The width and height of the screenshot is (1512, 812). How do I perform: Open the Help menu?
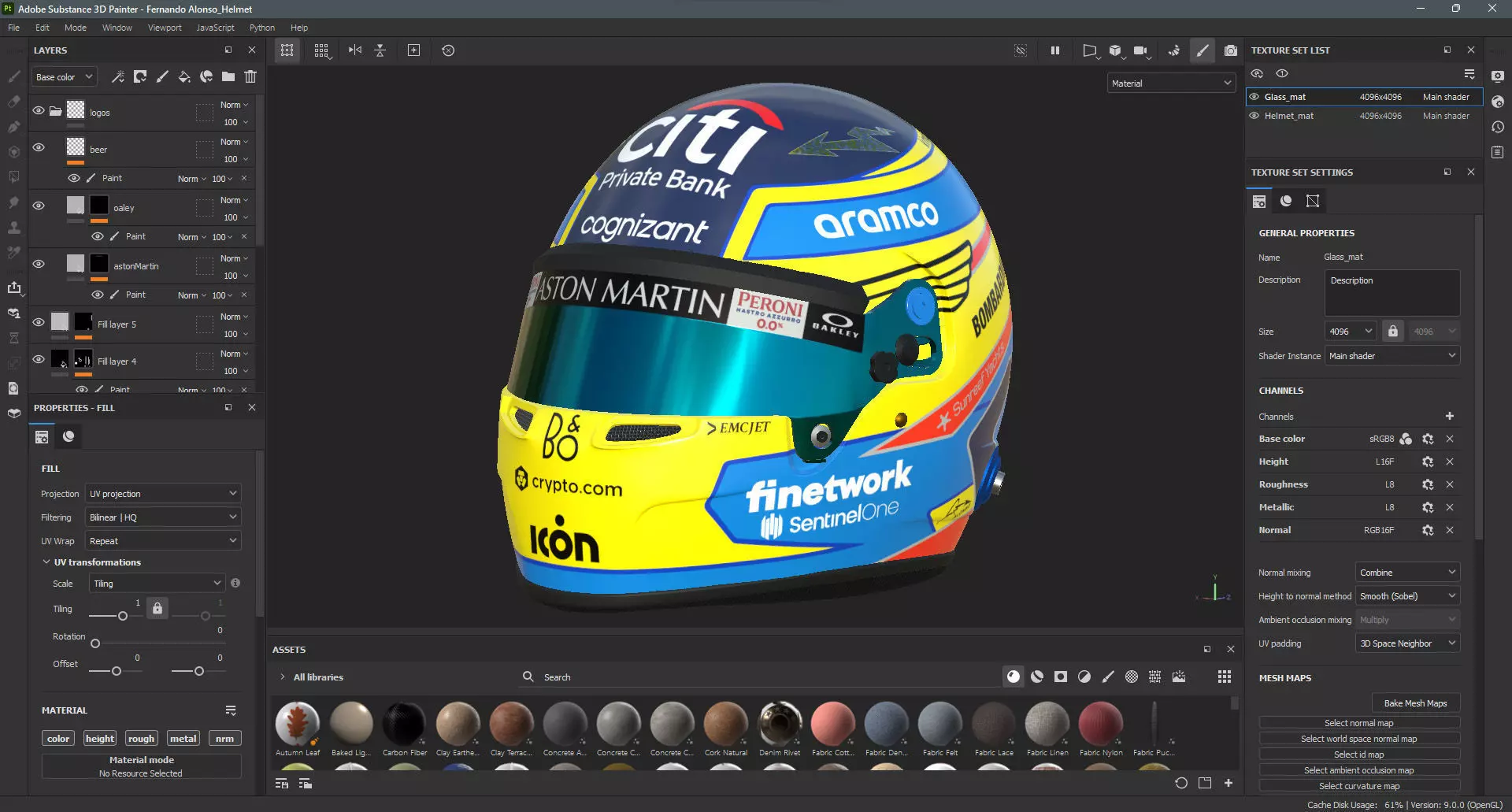(299, 28)
